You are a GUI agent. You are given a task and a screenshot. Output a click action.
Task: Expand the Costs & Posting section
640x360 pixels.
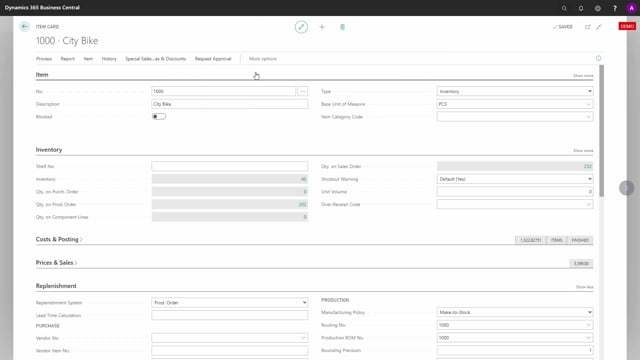(x=59, y=239)
